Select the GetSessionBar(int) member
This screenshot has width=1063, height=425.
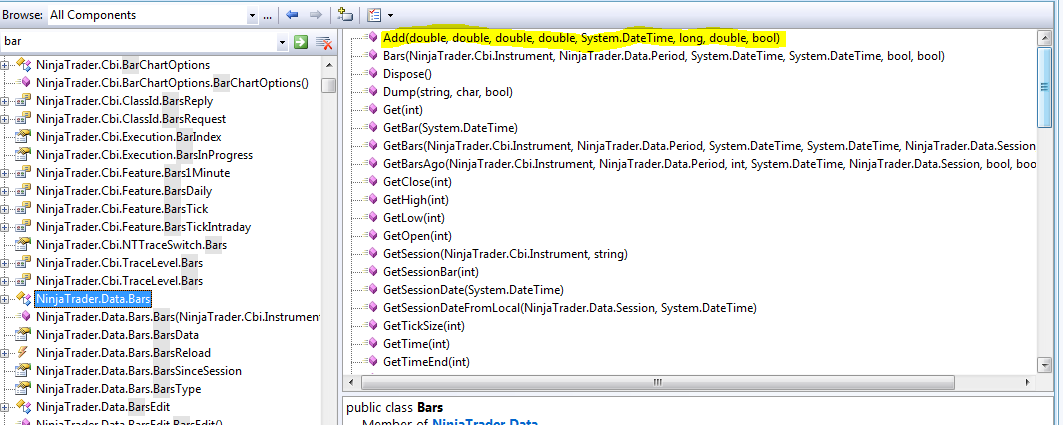[430, 272]
